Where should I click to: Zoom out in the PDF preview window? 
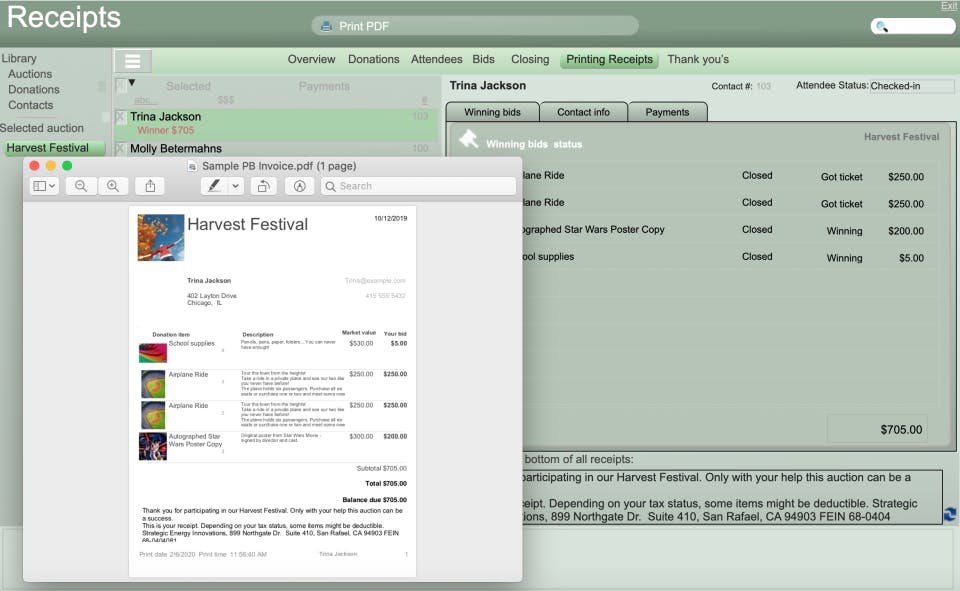(x=81, y=186)
